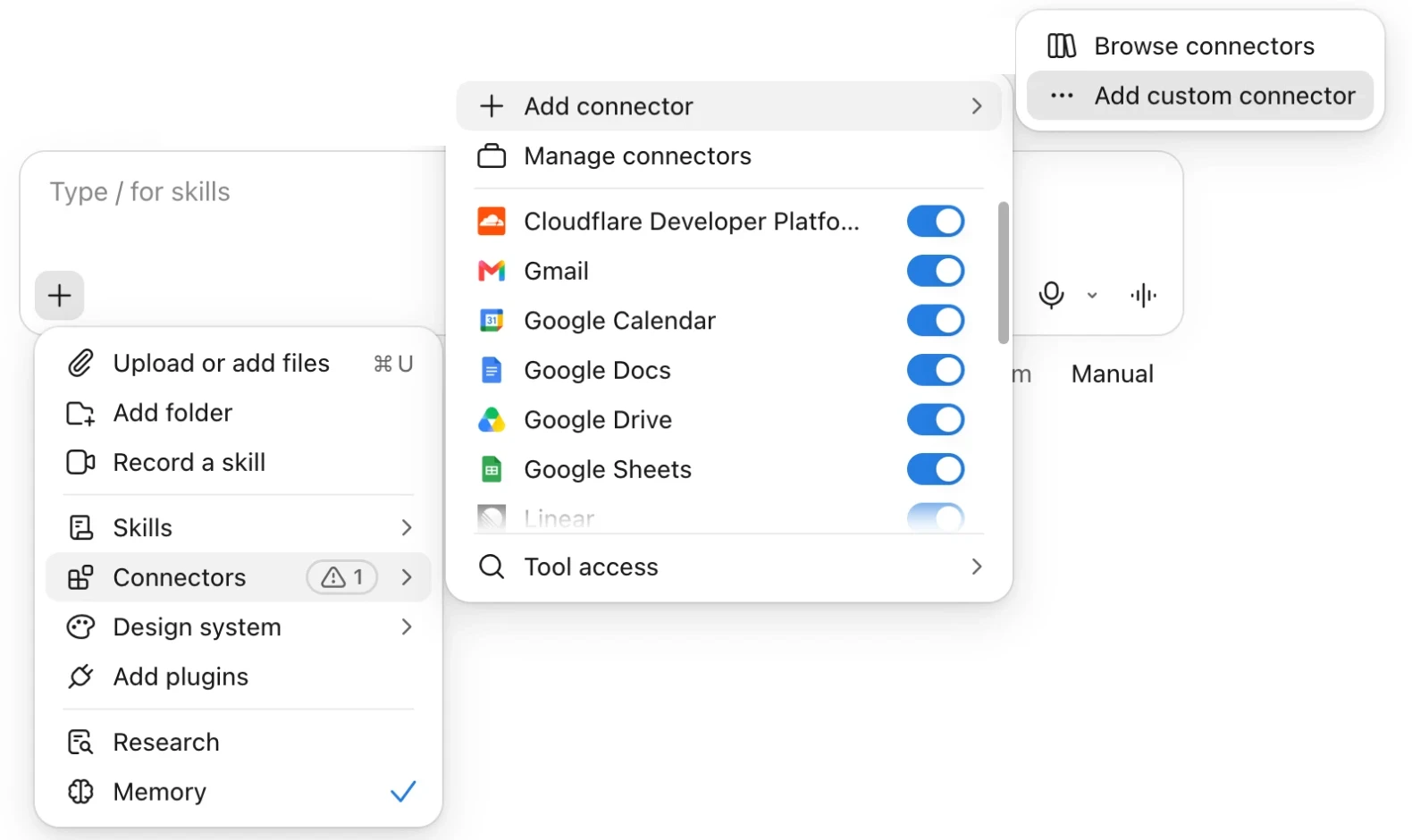This screenshot has height=840, width=1412.
Task: Open the Add connector submenu arrow
Action: (977, 106)
